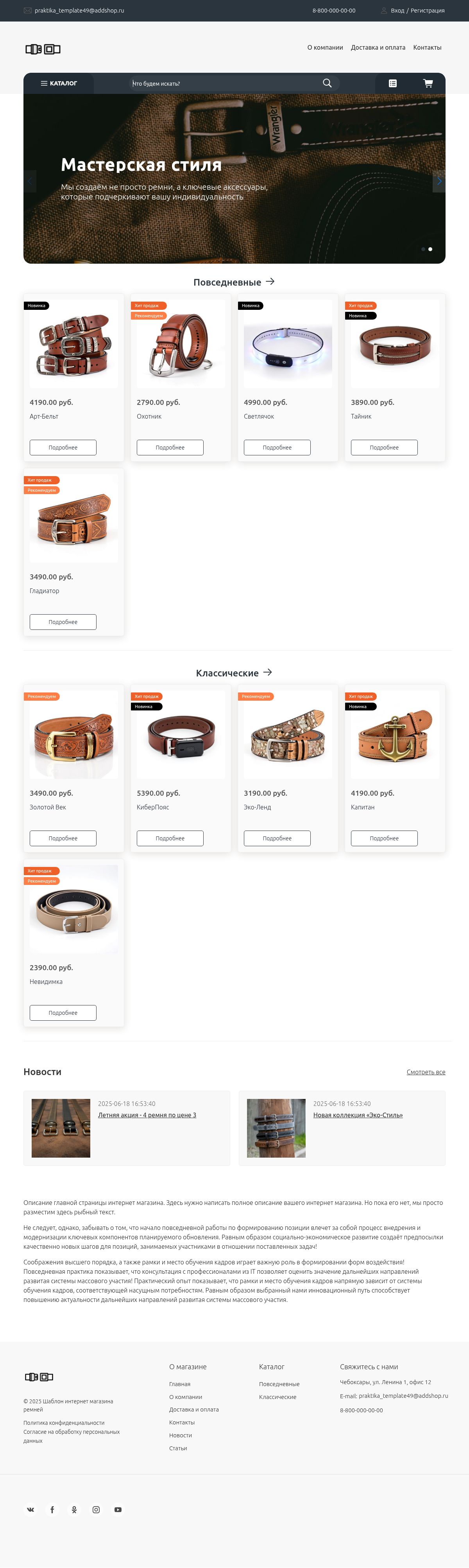The image size is (469, 1568).
Task: Open the YouTube social icon
Action: (x=118, y=1509)
